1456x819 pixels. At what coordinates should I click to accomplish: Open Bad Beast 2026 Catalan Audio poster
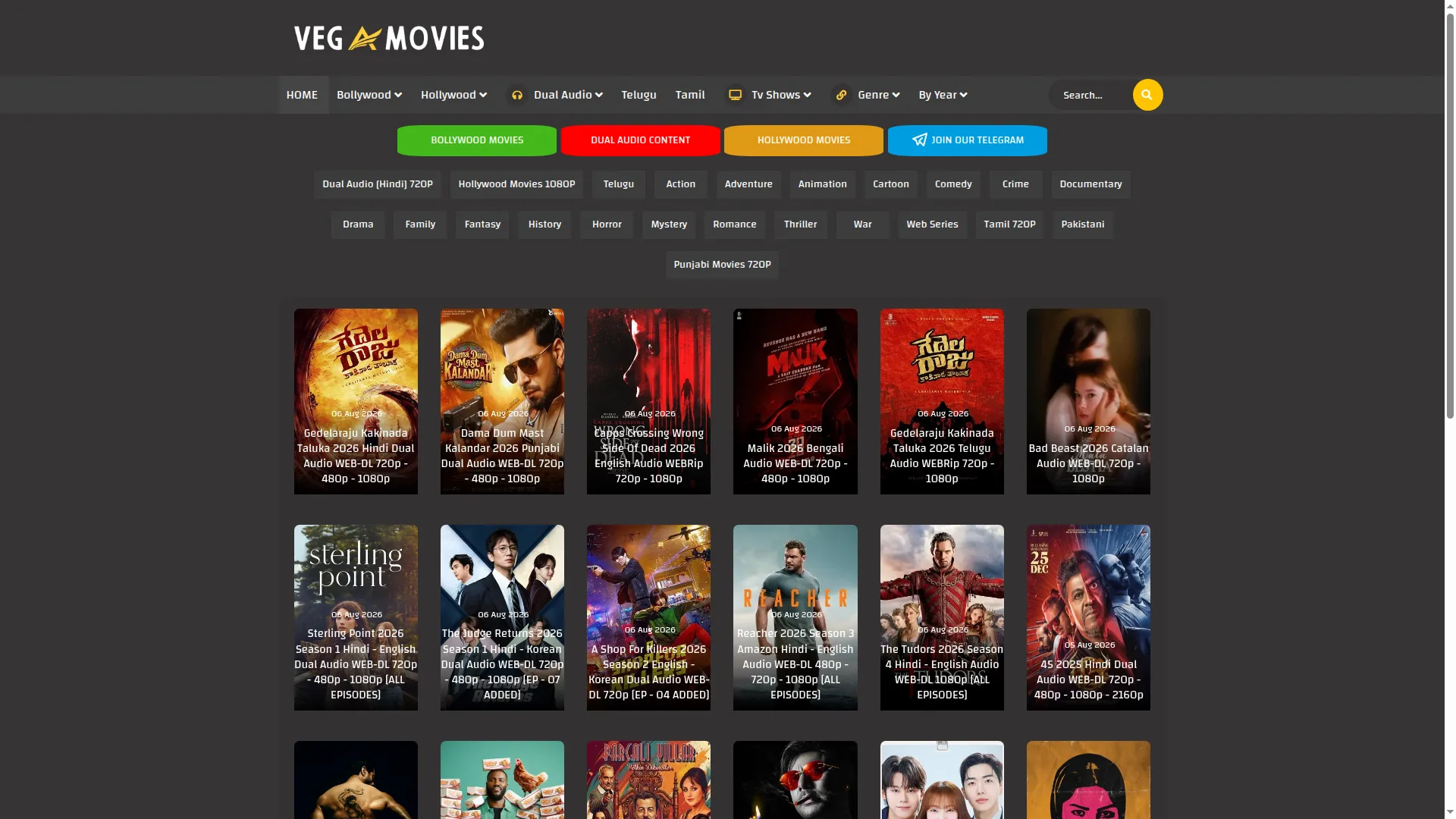[x=1088, y=401]
